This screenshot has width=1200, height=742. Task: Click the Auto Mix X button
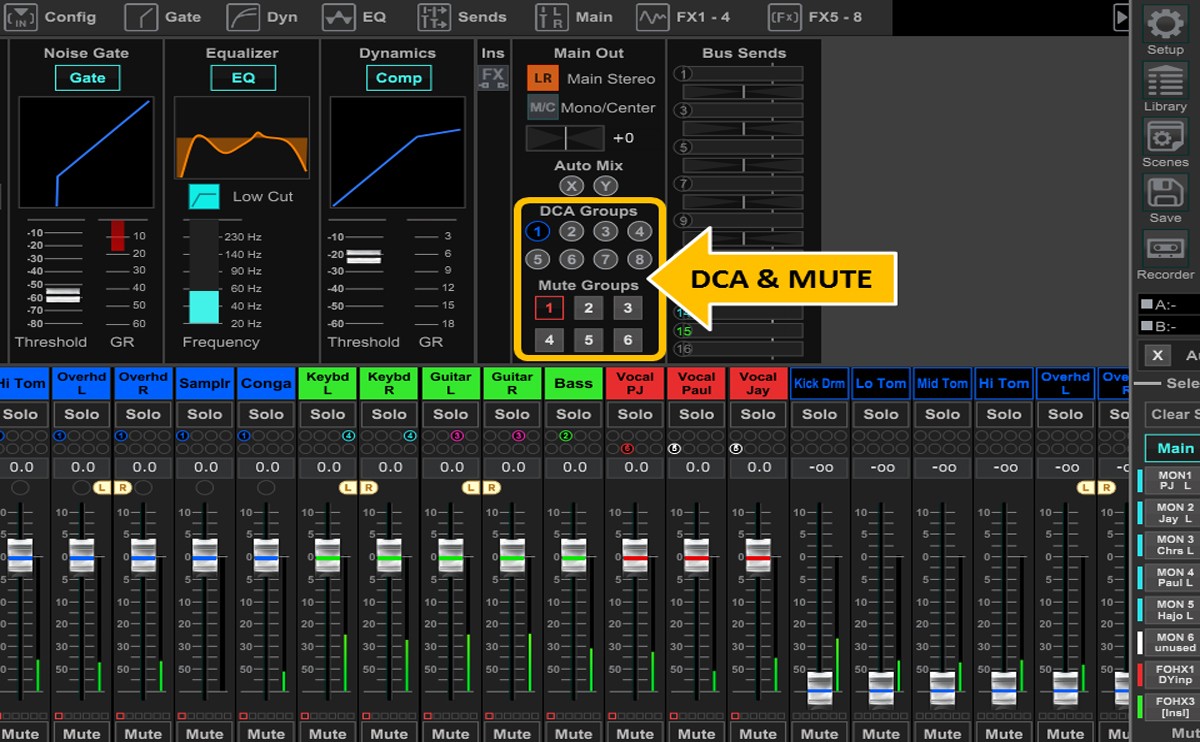coord(571,186)
